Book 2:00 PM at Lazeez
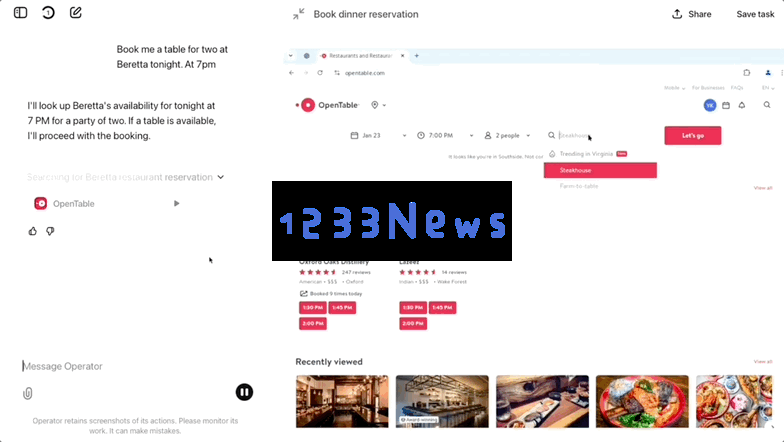 click(412, 324)
